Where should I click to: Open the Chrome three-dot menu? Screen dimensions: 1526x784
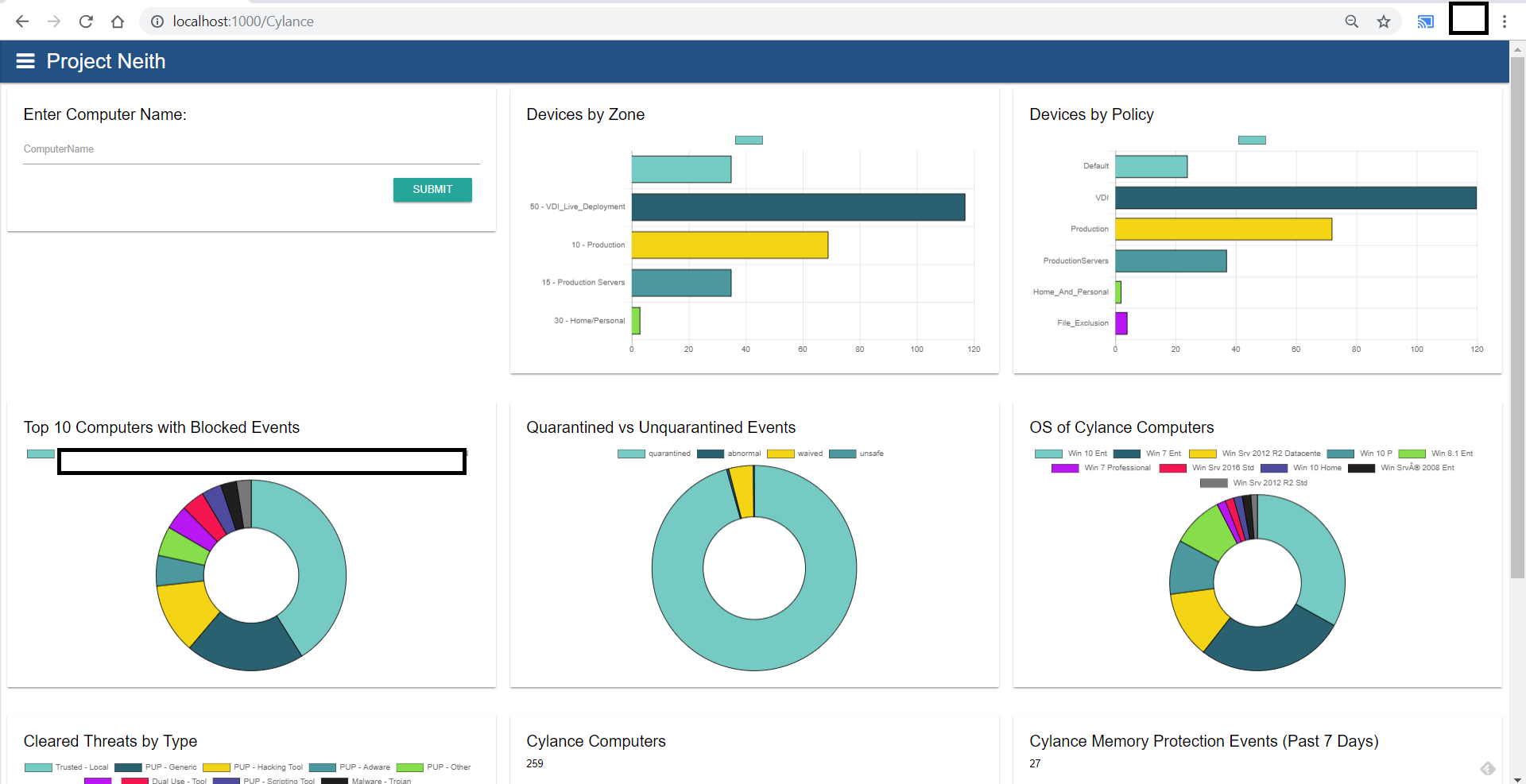tap(1505, 21)
